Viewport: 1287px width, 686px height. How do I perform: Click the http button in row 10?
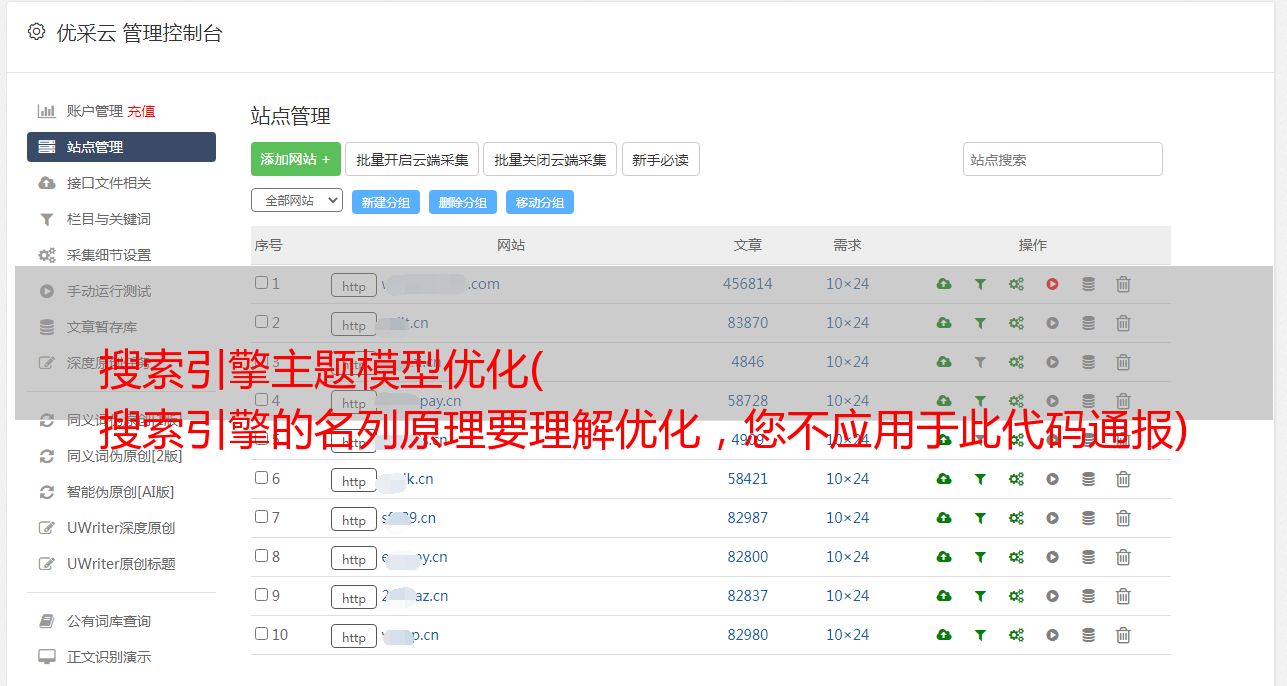[x=354, y=637]
